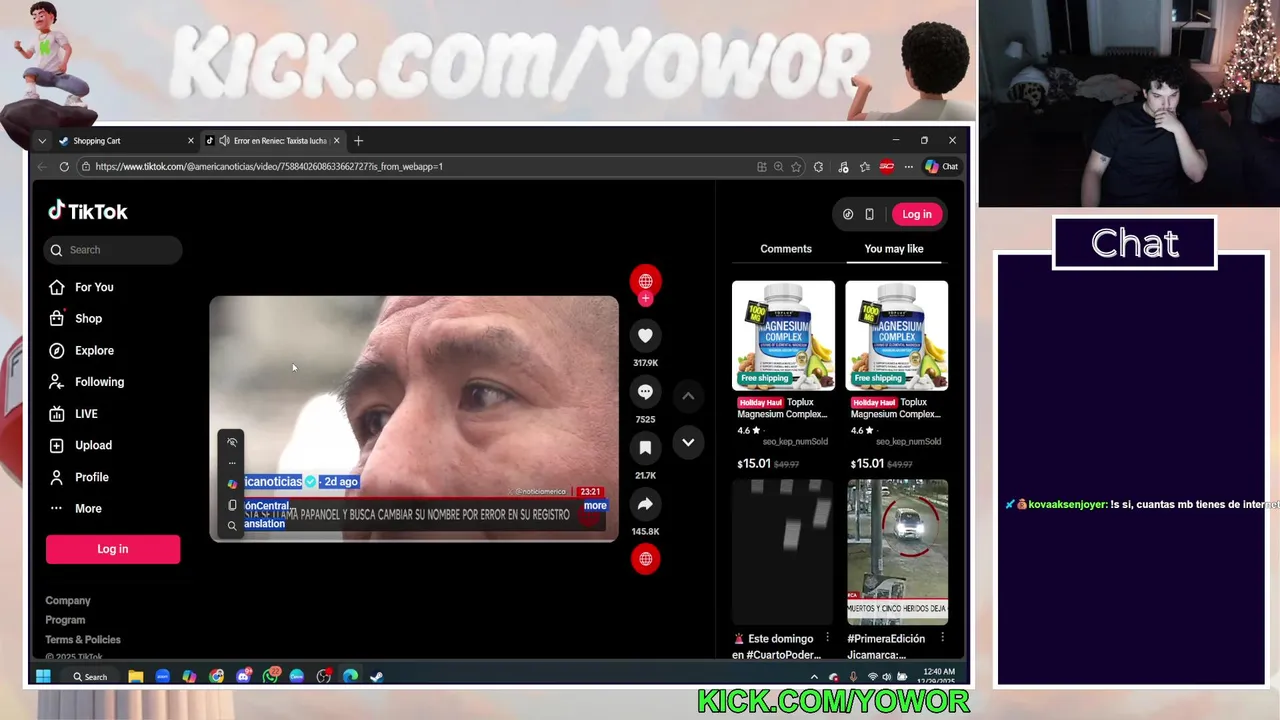Click the hide-overlay eye icon on video
Viewport: 1280px width, 720px height.
pos(232,442)
